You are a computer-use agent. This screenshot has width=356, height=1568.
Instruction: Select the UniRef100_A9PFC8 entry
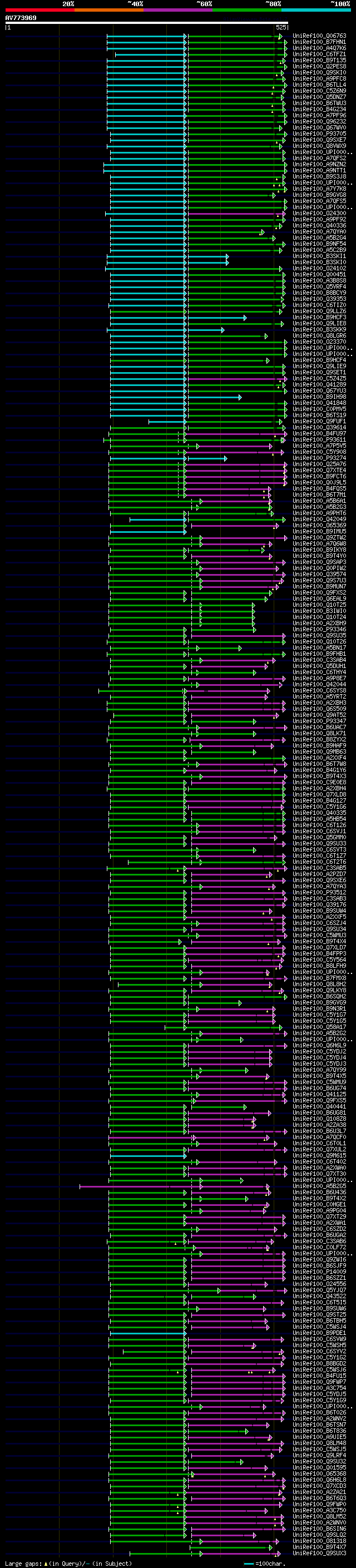tap(319, 78)
